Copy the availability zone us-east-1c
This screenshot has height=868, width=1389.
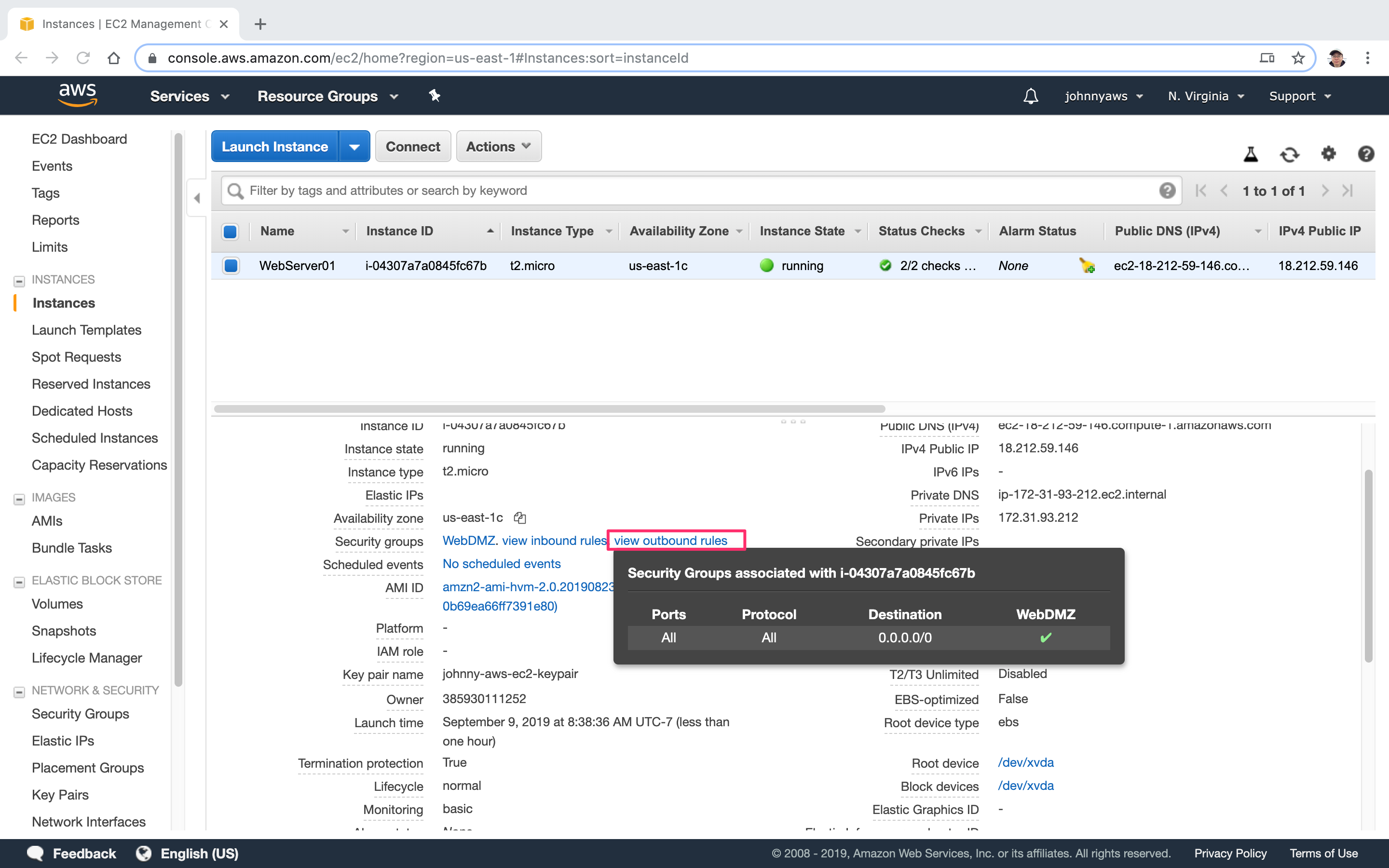tap(520, 518)
